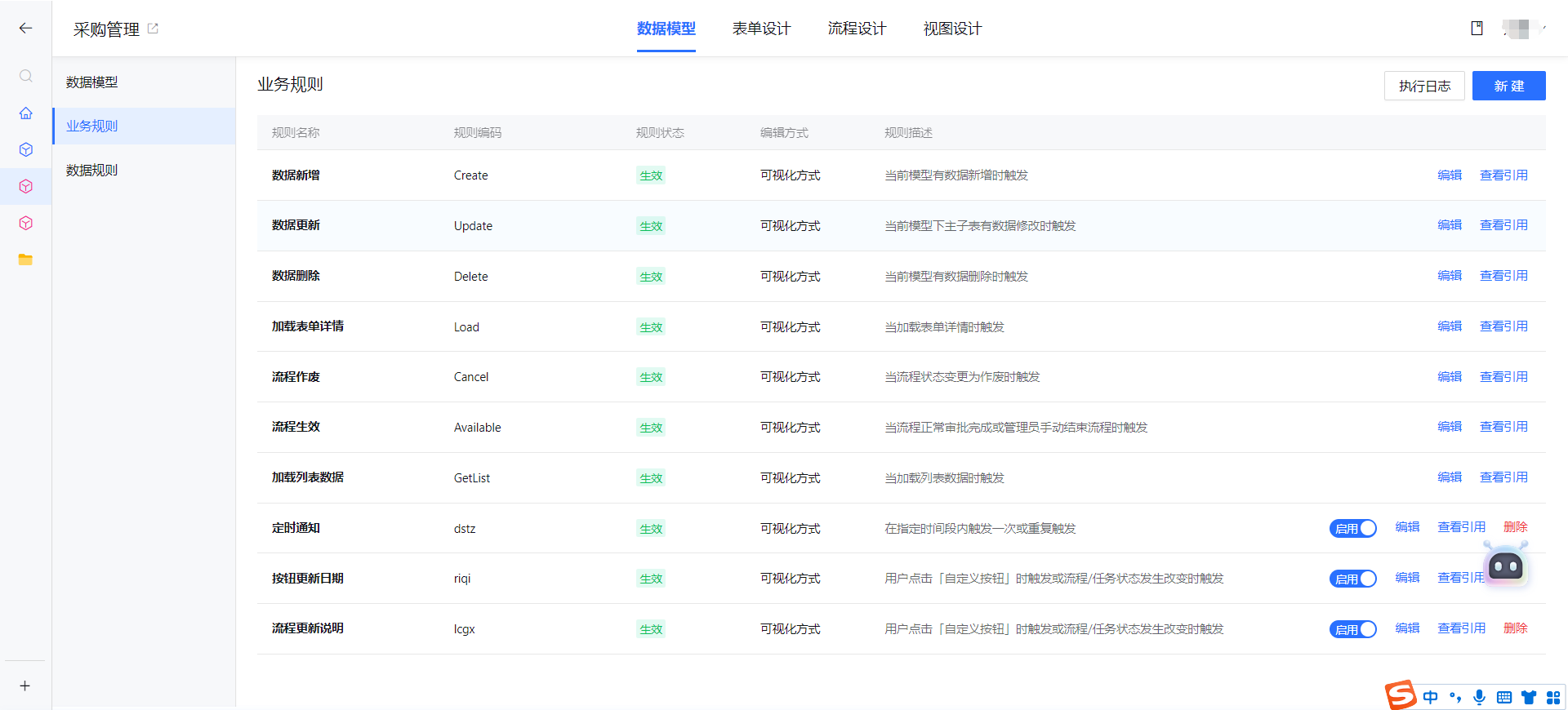Select 数据模型 in the left menu
Image resolution: width=1568 pixels, height=710 pixels.
point(144,82)
